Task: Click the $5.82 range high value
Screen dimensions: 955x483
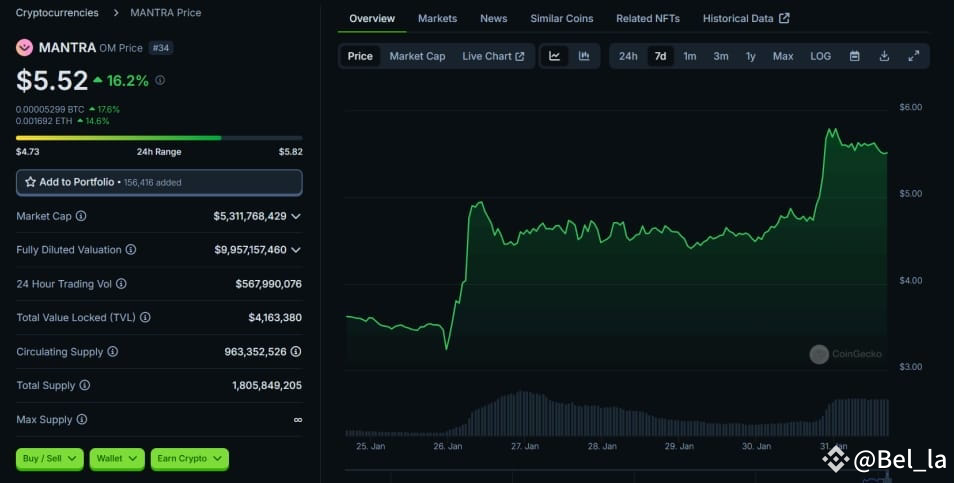Action: 291,152
